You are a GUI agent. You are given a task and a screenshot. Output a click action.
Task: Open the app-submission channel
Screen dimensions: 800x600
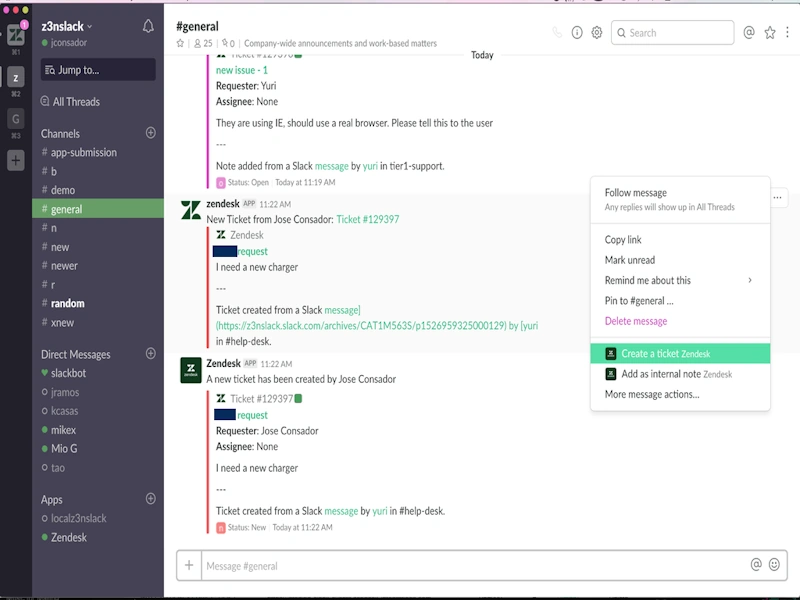(x=98, y=152)
